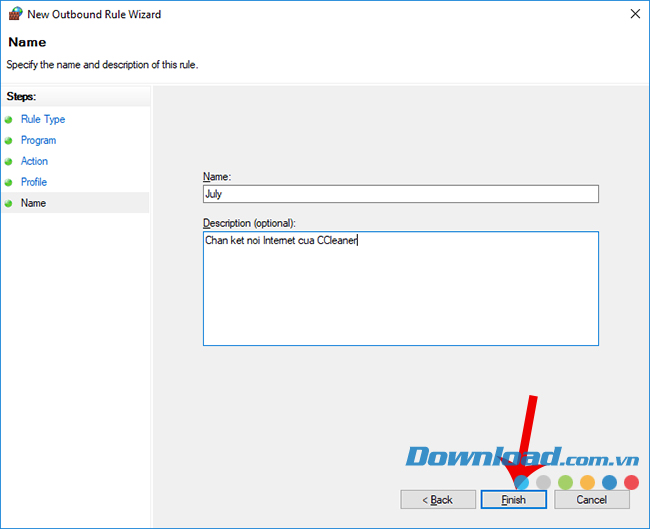Close the New Outbound Rule Wizard window
Screen dimensions: 650x529
click(635, 14)
